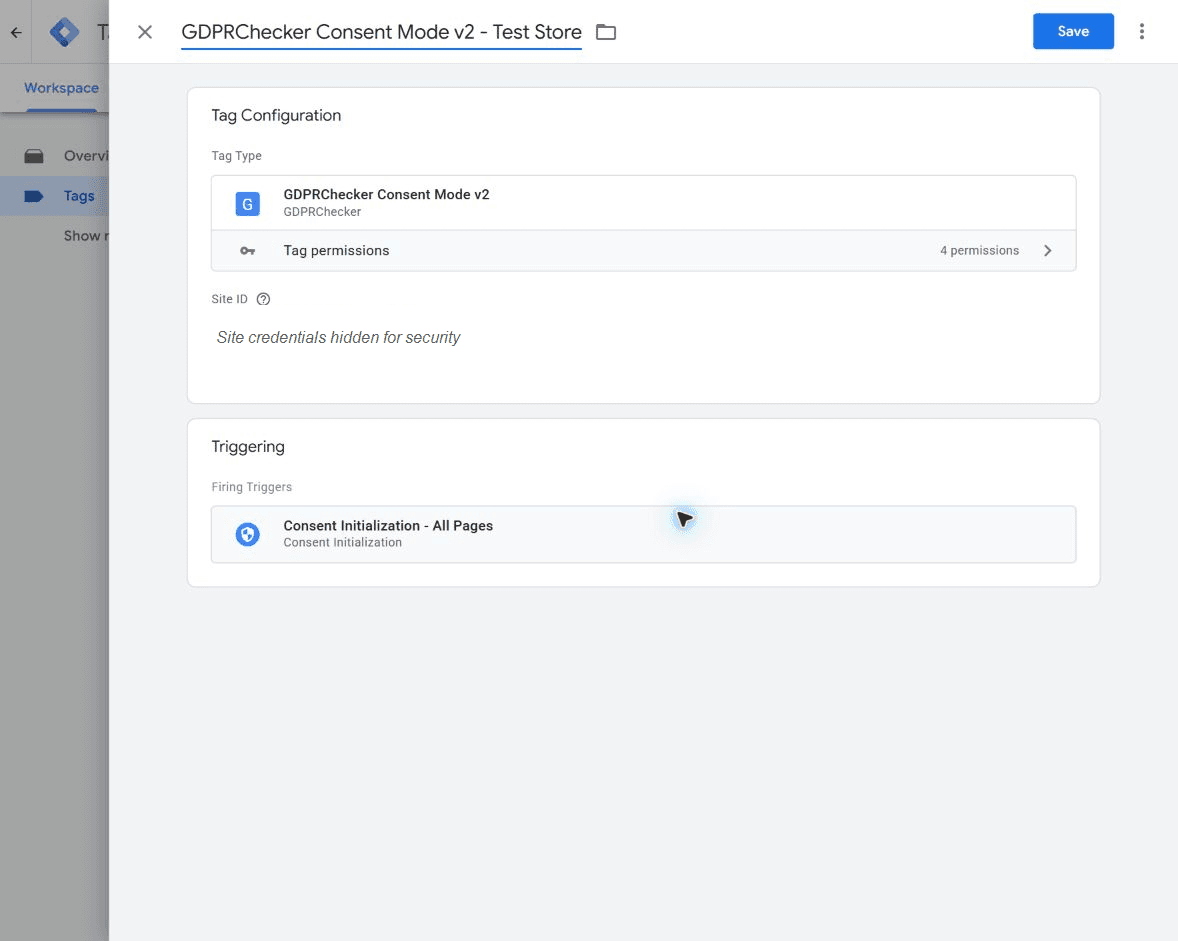This screenshot has width=1178, height=941.
Task: Click the 'Consent Initialization' trigger type subtitle
Action: (343, 543)
